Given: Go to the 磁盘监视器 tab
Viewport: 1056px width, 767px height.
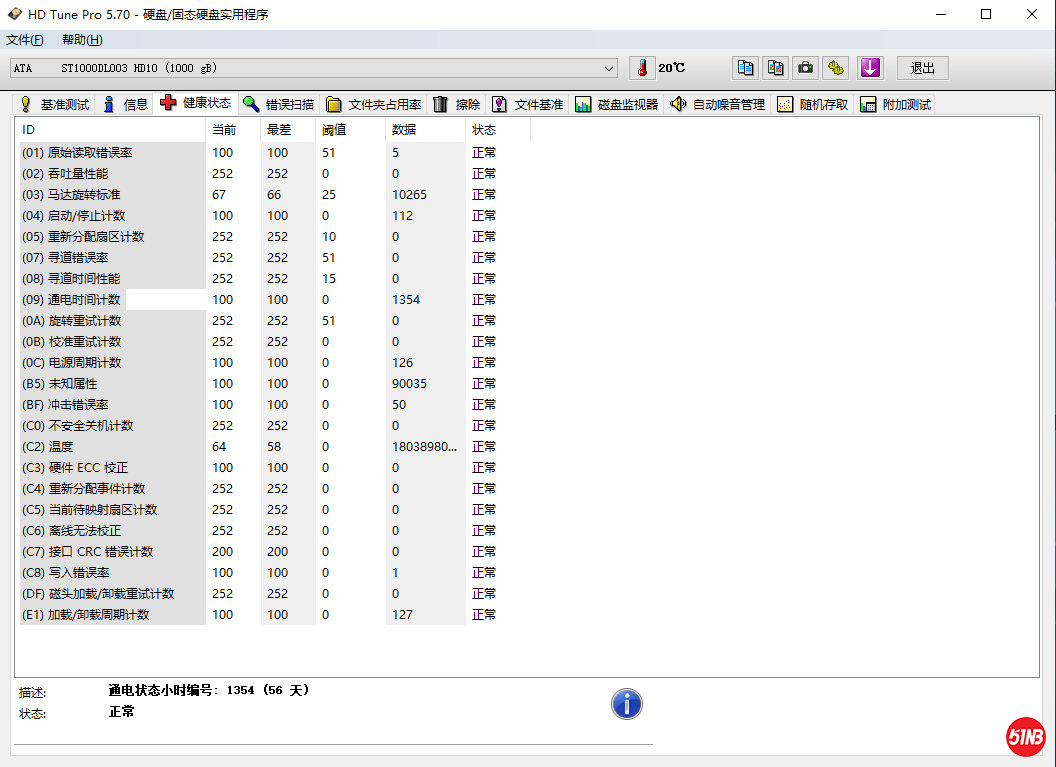Looking at the screenshot, I should point(617,104).
